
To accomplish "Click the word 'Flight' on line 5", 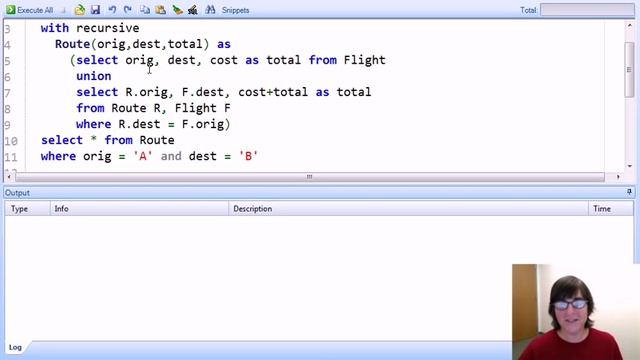I will tap(364, 60).
